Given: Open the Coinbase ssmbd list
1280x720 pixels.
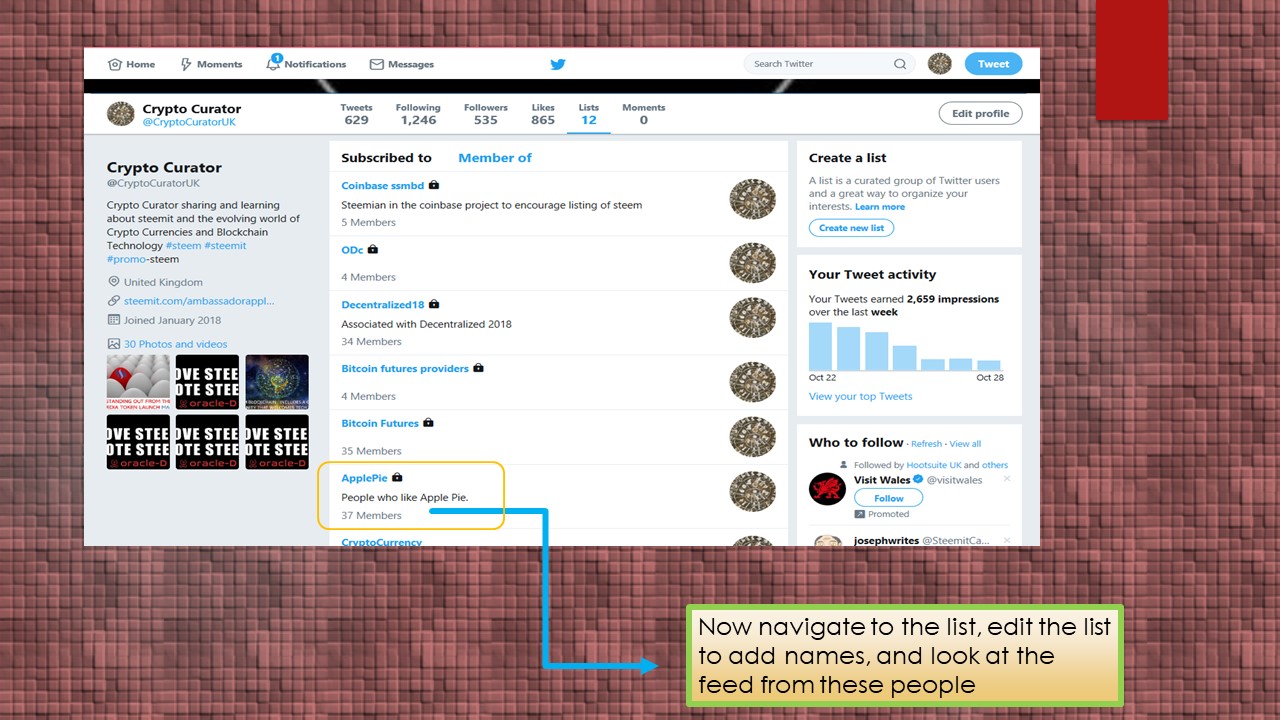Looking at the screenshot, I should (x=383, y=186).
